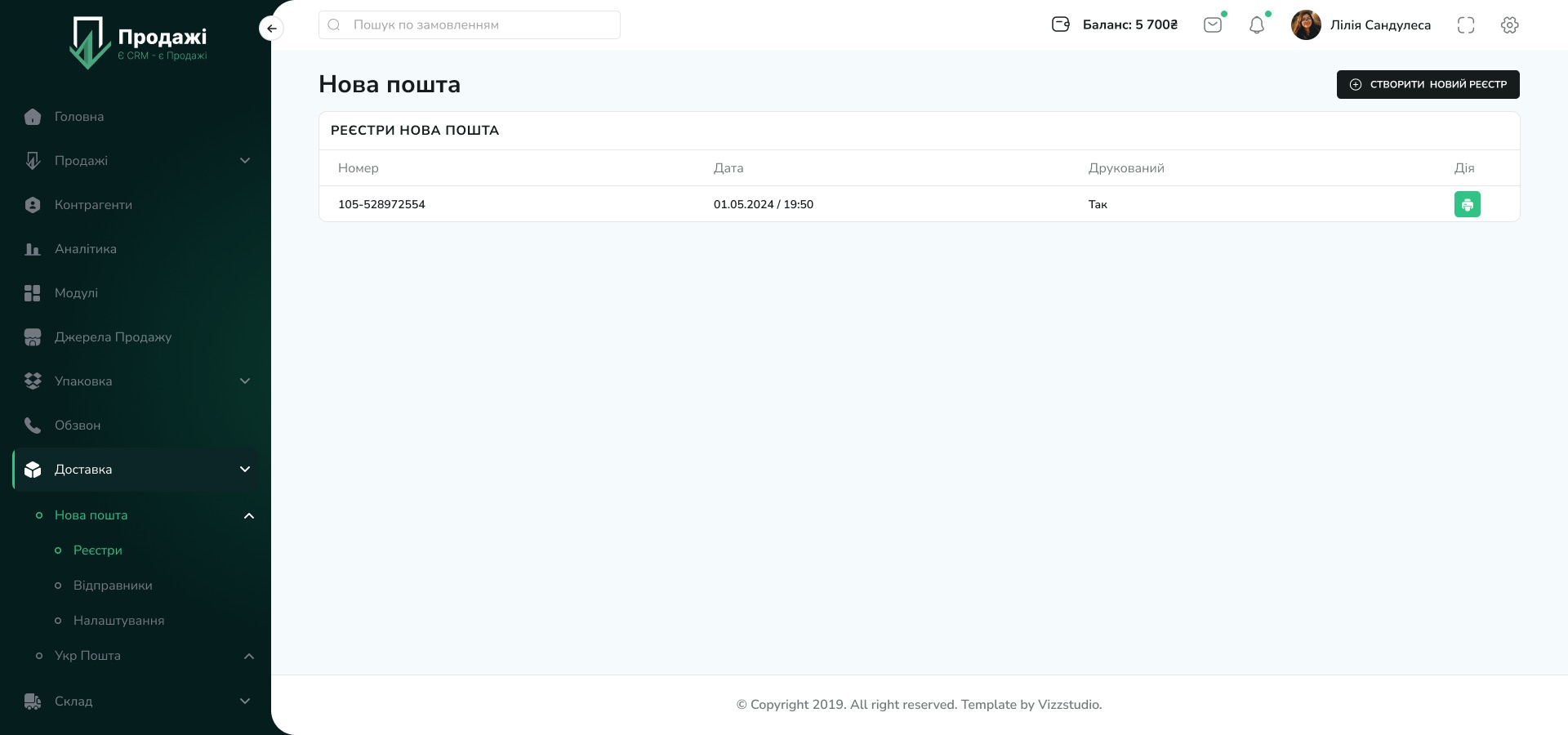Image resolution: width=1568 pixels, height=735 pixels.
Task: Click date cell 01.05.2024 / 19:50
Action: (764, 204)
